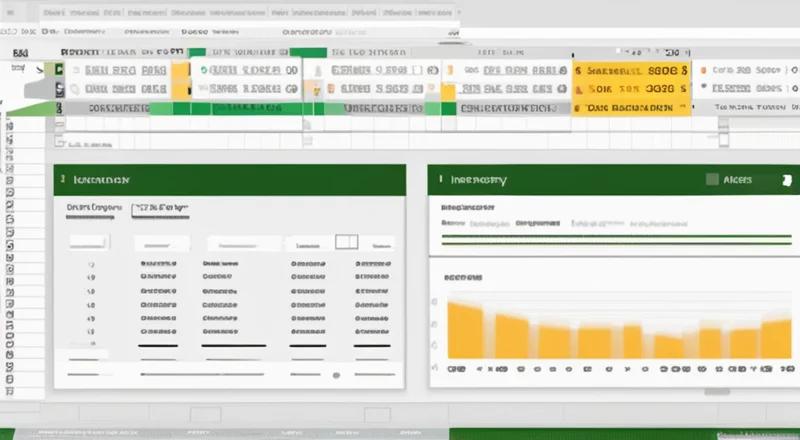Click the small split-box icon above the table columns
Viewport: 800px width, 440px height.
[x=346, y=242]
